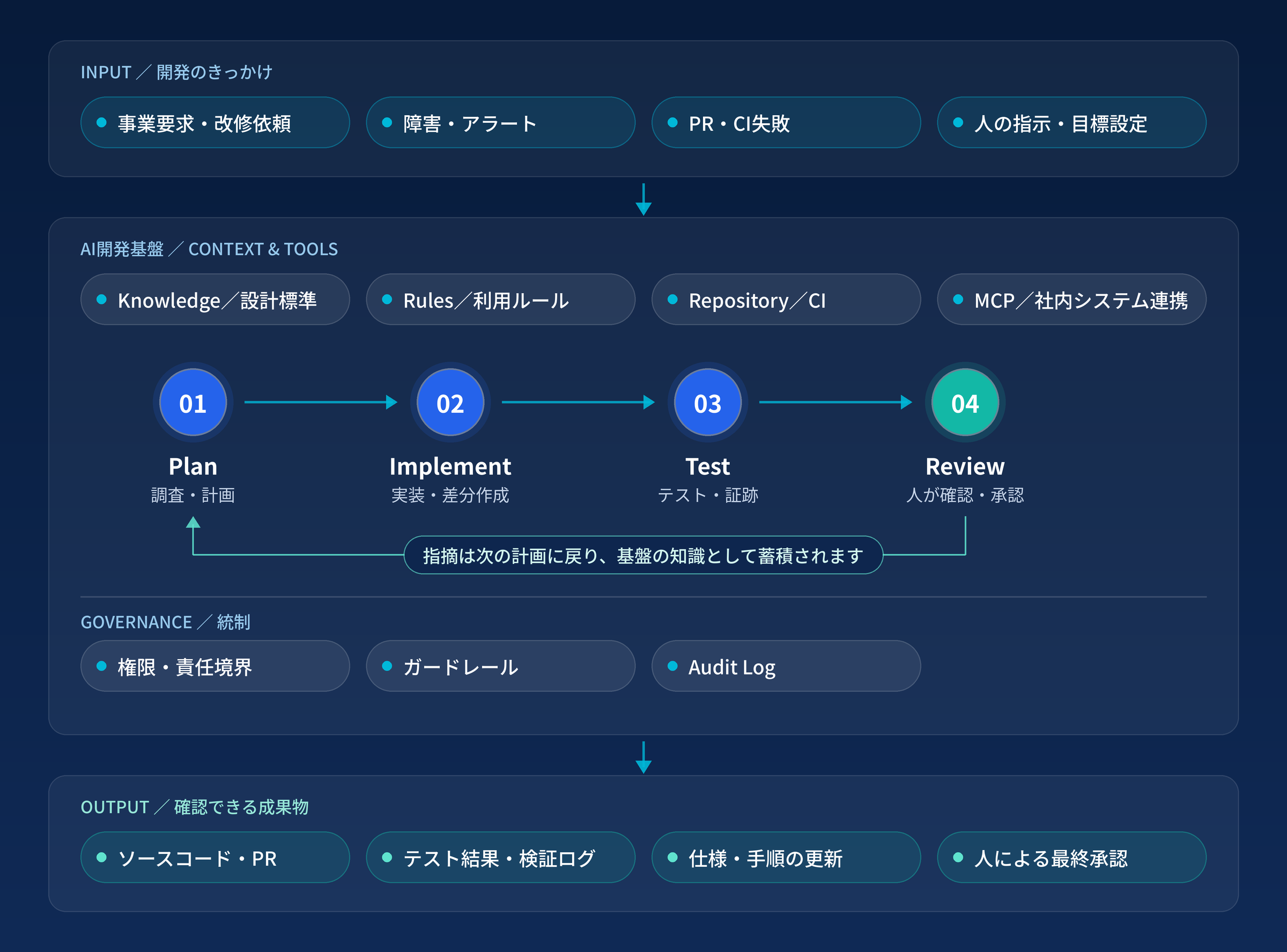Click the 01 Plan step circle
1287x952 pixels.
[193, 402]
